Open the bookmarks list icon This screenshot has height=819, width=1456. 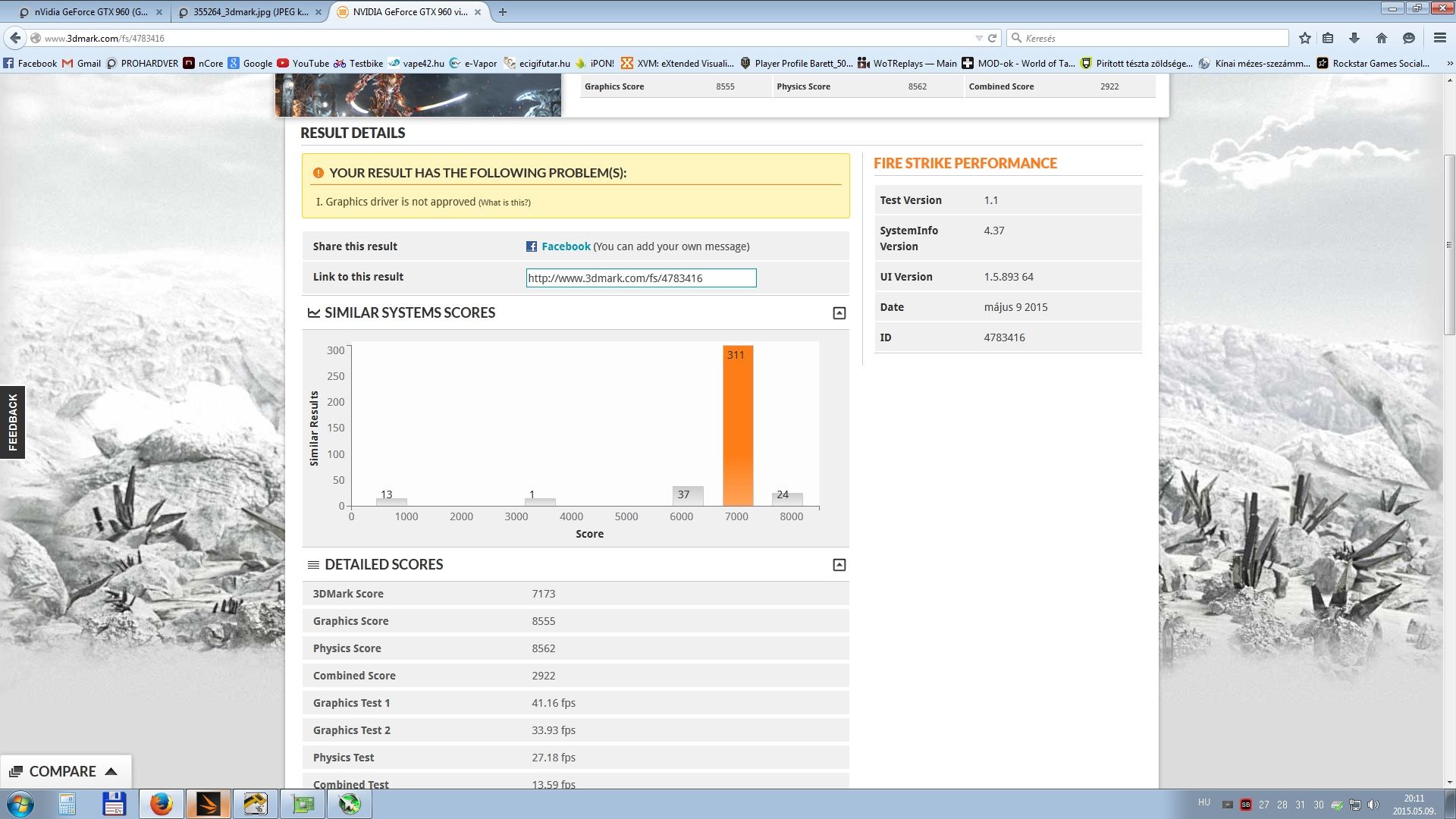pos(1328,38)
